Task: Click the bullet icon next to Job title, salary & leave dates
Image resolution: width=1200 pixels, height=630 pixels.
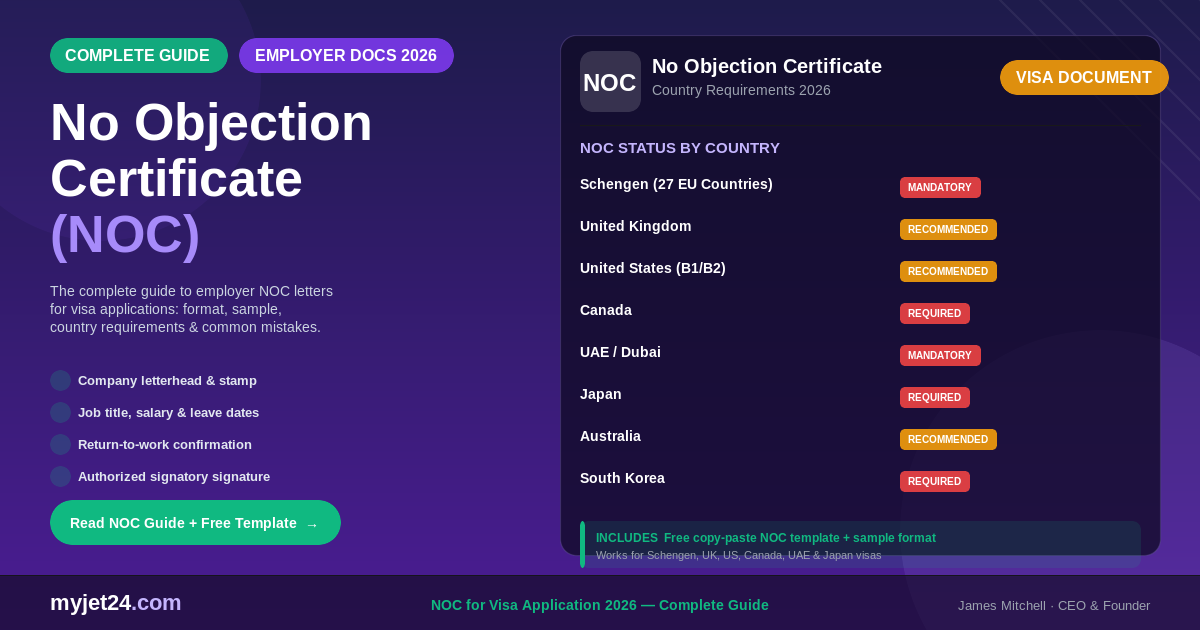Action: (x=60, y=413)
